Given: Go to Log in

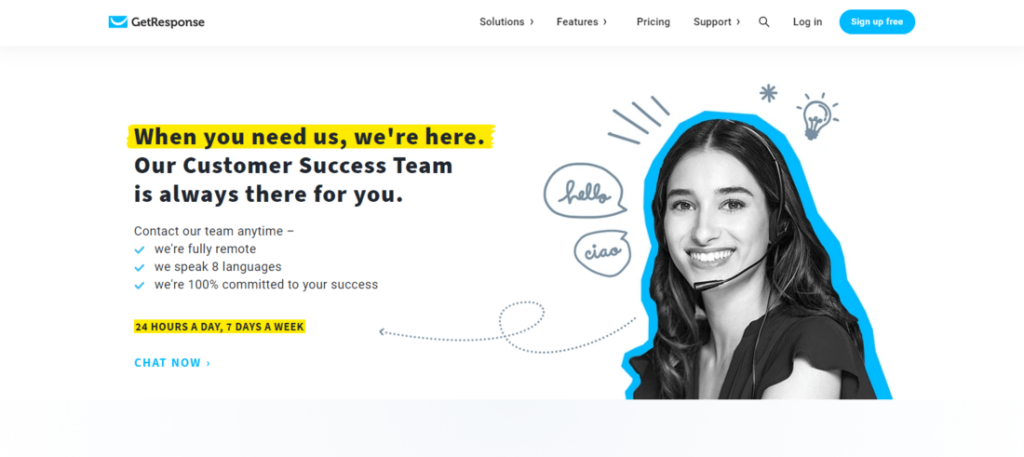Looking at the screenshot, I should click(x=807, y=22).
